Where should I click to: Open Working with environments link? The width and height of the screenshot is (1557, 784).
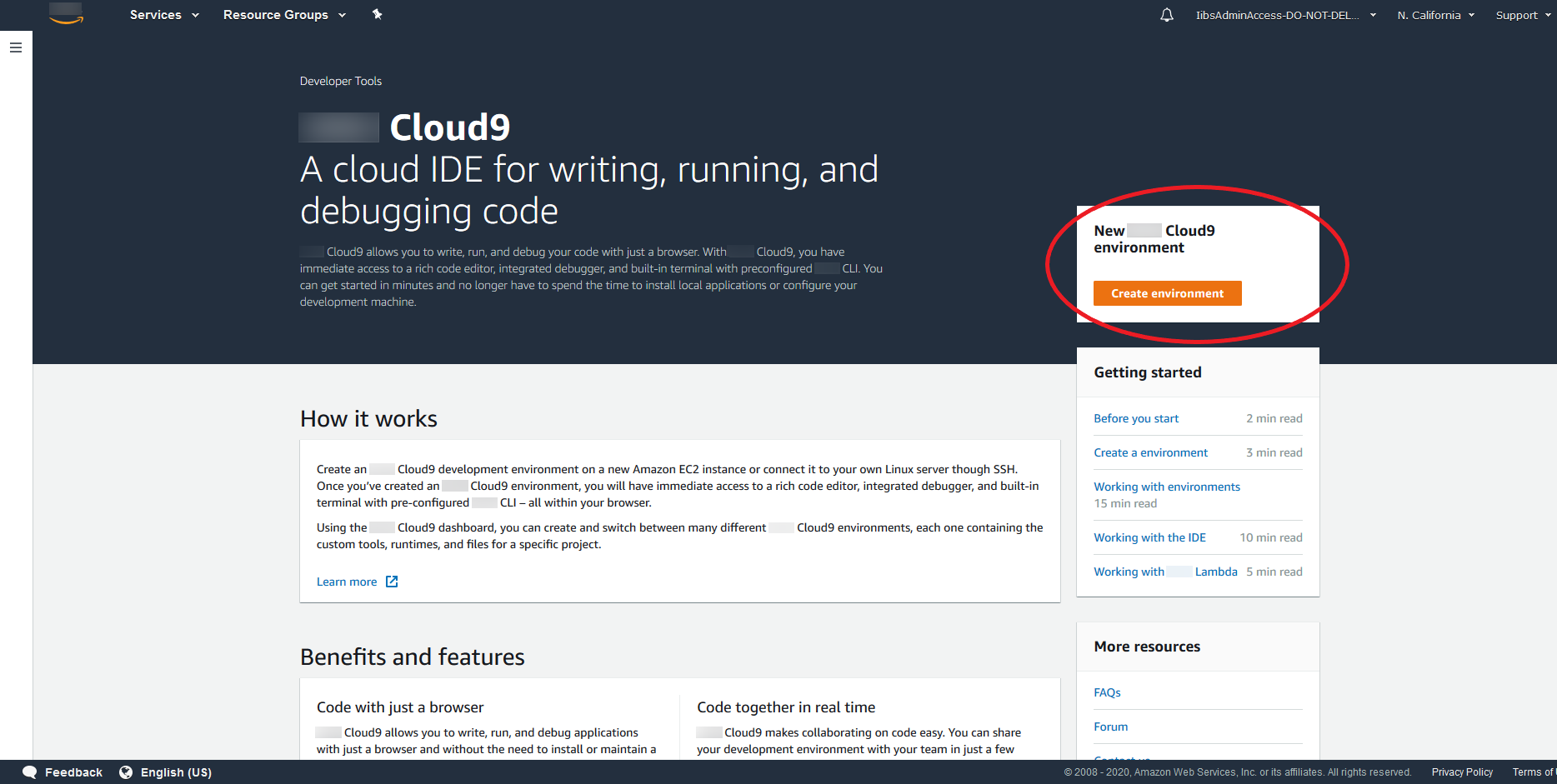pyautogui.click(x=1166, y=487)
